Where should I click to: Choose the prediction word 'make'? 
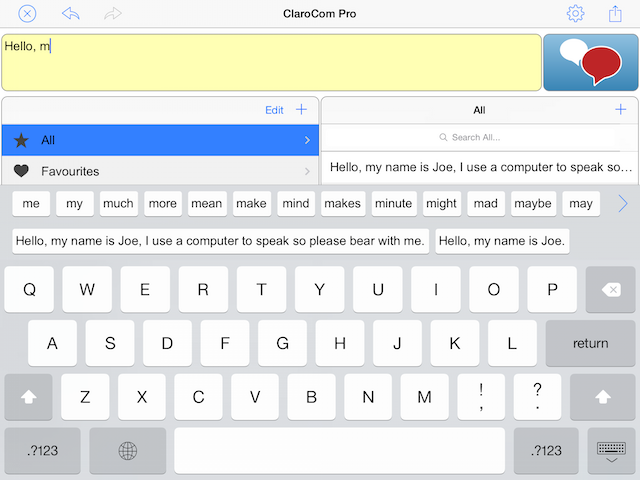coord(251,203)
